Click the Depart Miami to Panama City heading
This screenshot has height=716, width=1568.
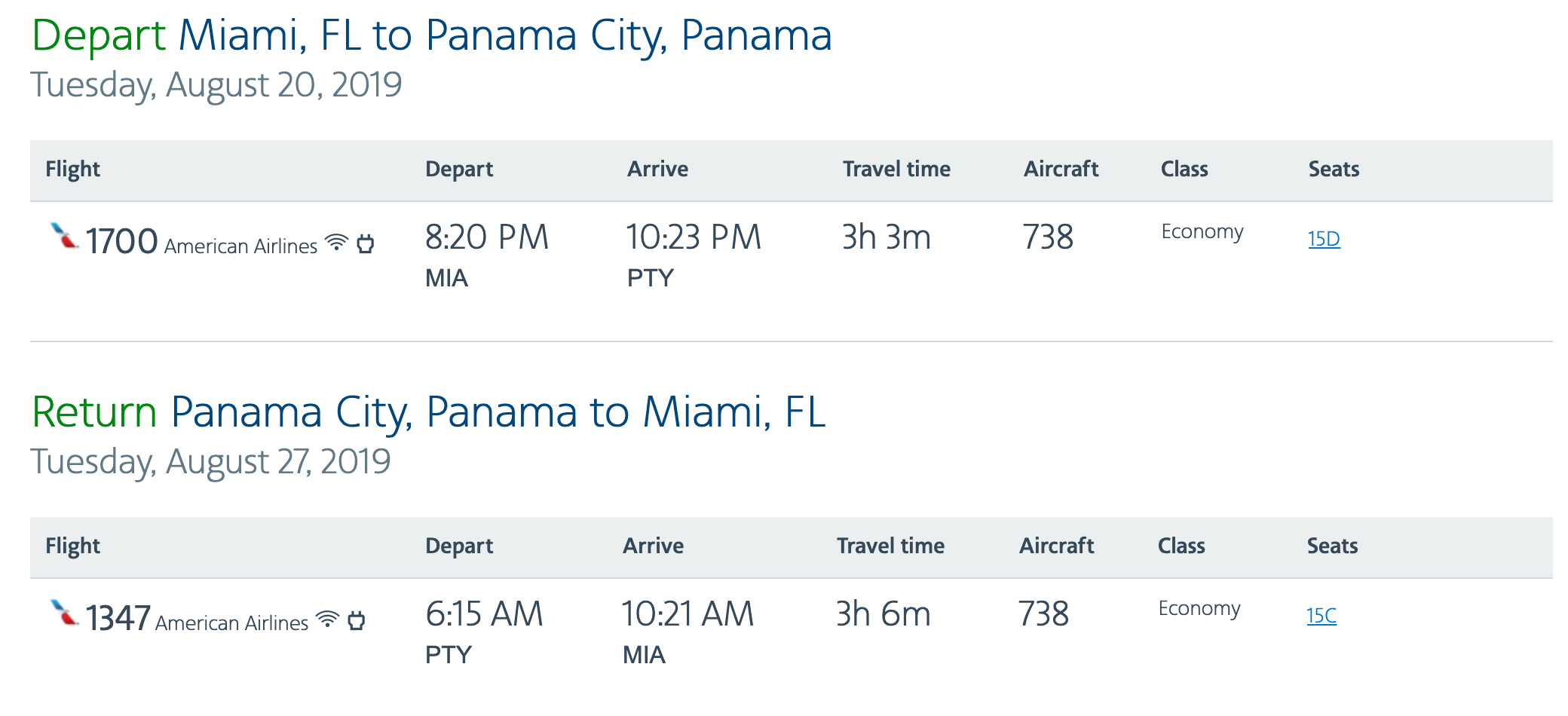click(x=431, y=35)
